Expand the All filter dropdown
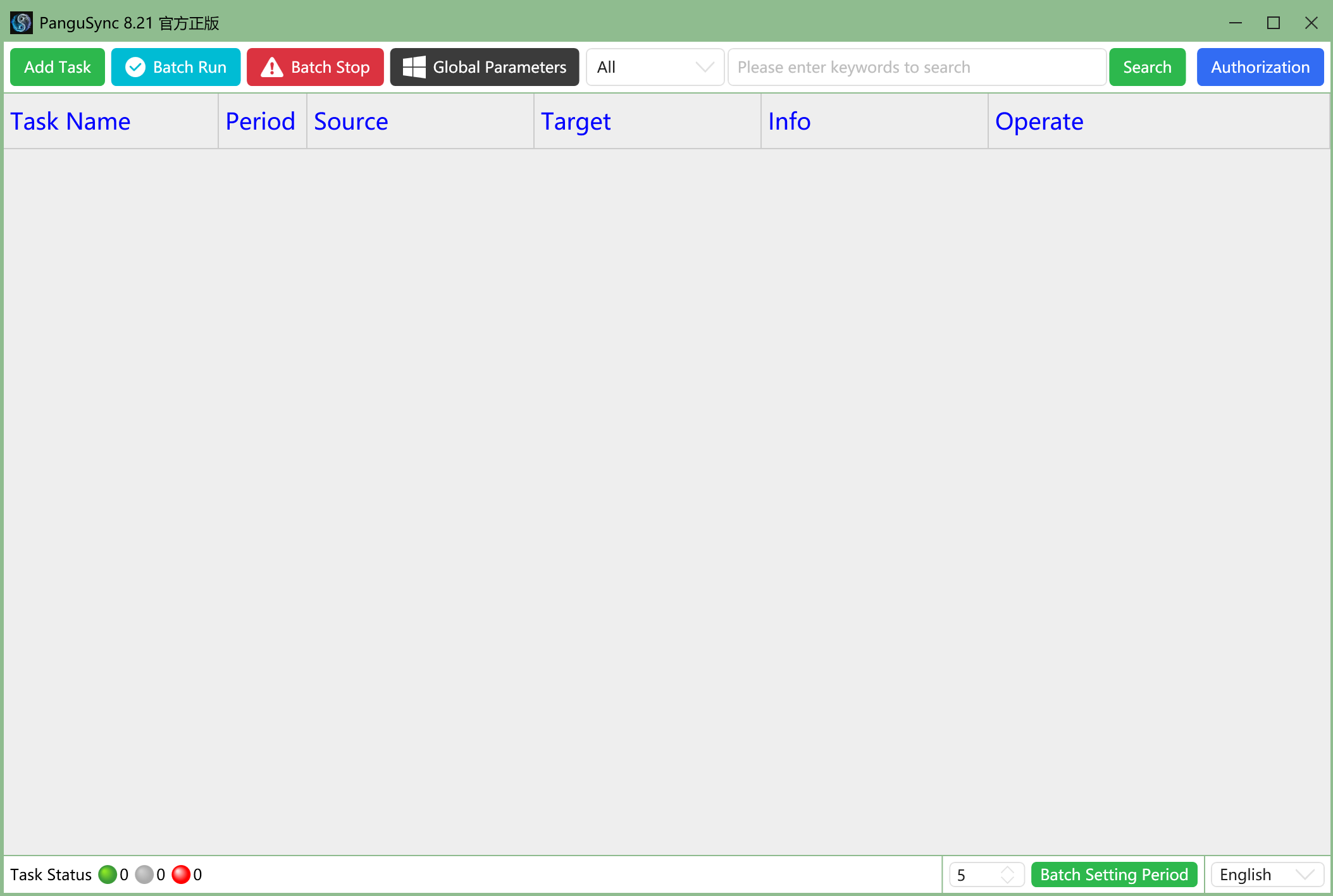This screenshot has height=896, width=1333. tap(655, 67)
